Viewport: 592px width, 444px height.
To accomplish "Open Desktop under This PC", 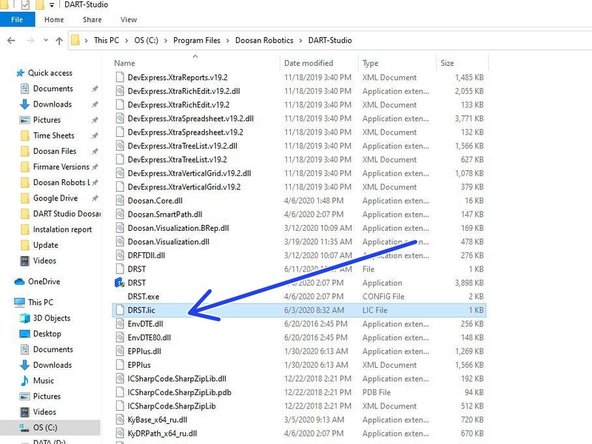I will 47,333.
